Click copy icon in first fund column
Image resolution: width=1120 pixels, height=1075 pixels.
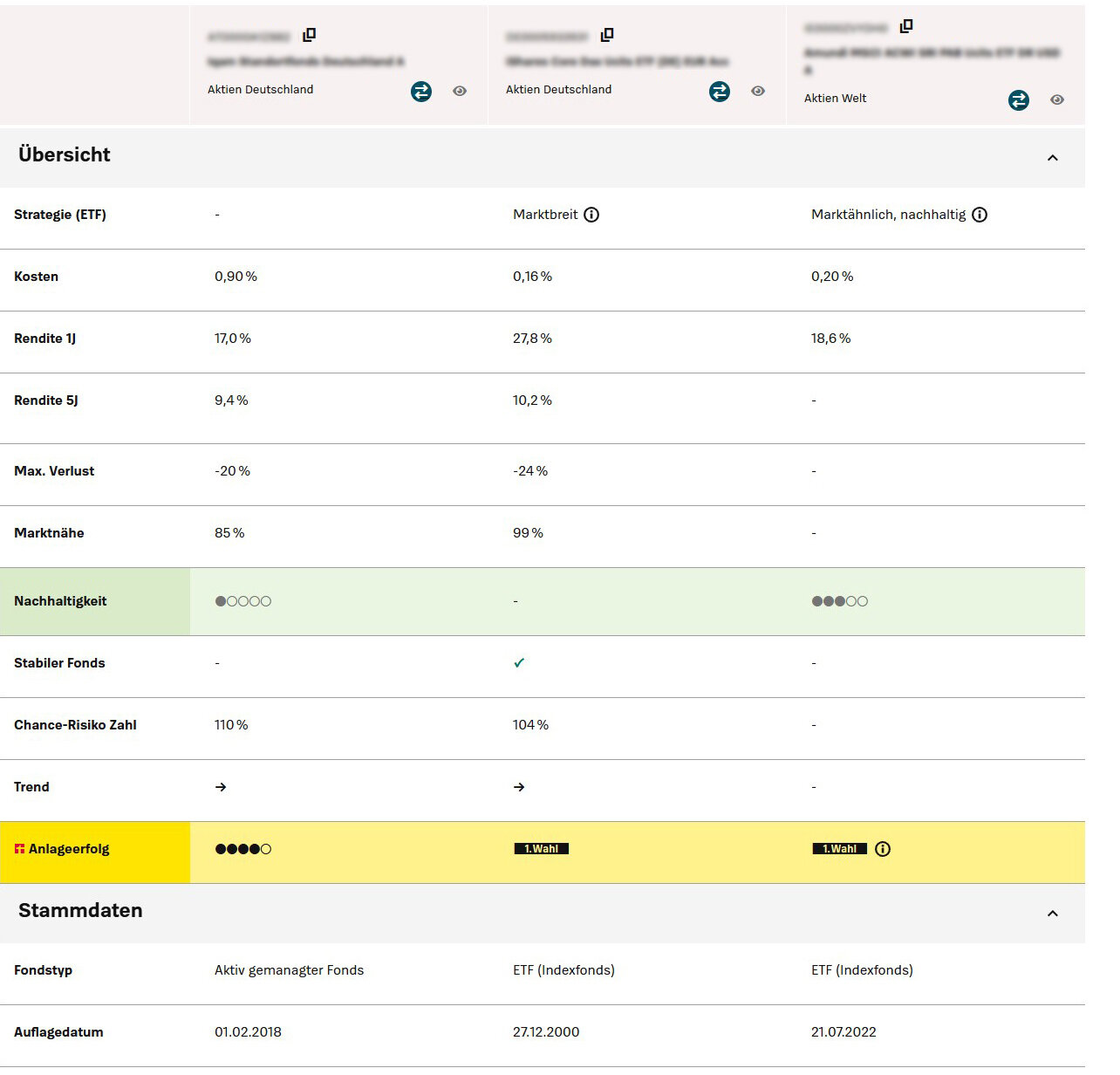pos(309,35)
